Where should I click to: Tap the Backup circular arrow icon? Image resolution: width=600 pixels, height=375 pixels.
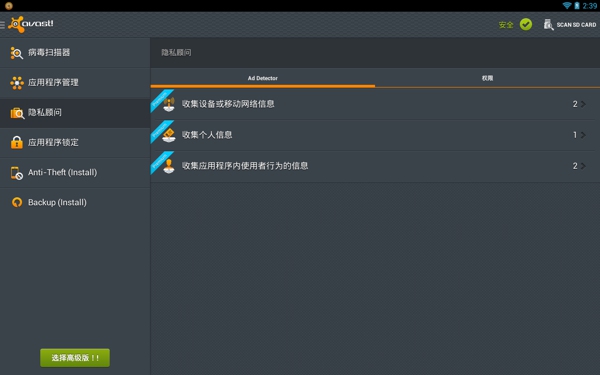point(17,202)
